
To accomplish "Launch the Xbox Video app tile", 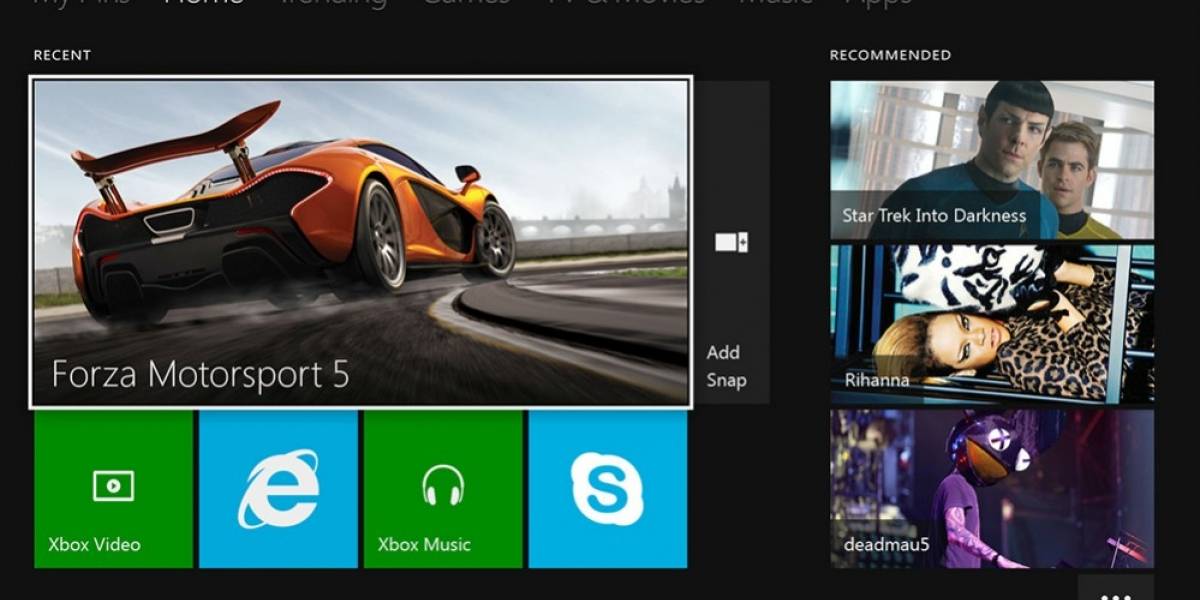I will point(113,489).
